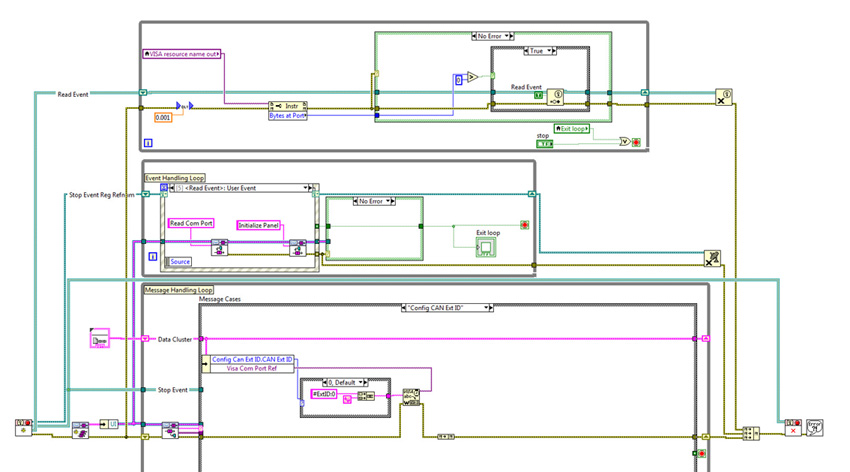Screen dimensions: 850x472
Task: Click the Bytes at Port property
Action: click(288, 116)
